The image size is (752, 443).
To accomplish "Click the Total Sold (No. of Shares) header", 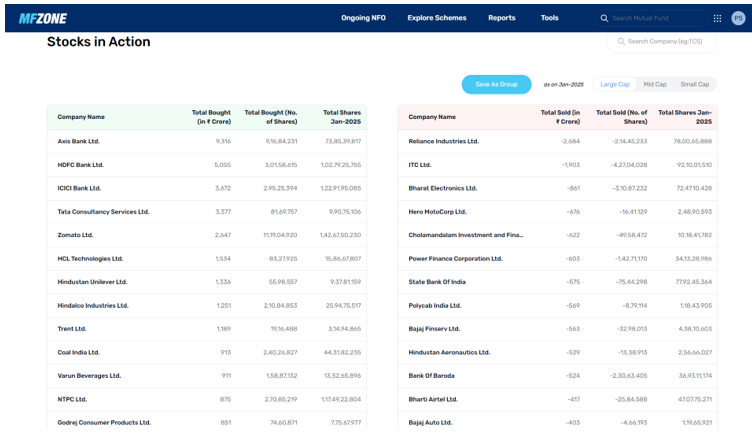I will point(622,117).
